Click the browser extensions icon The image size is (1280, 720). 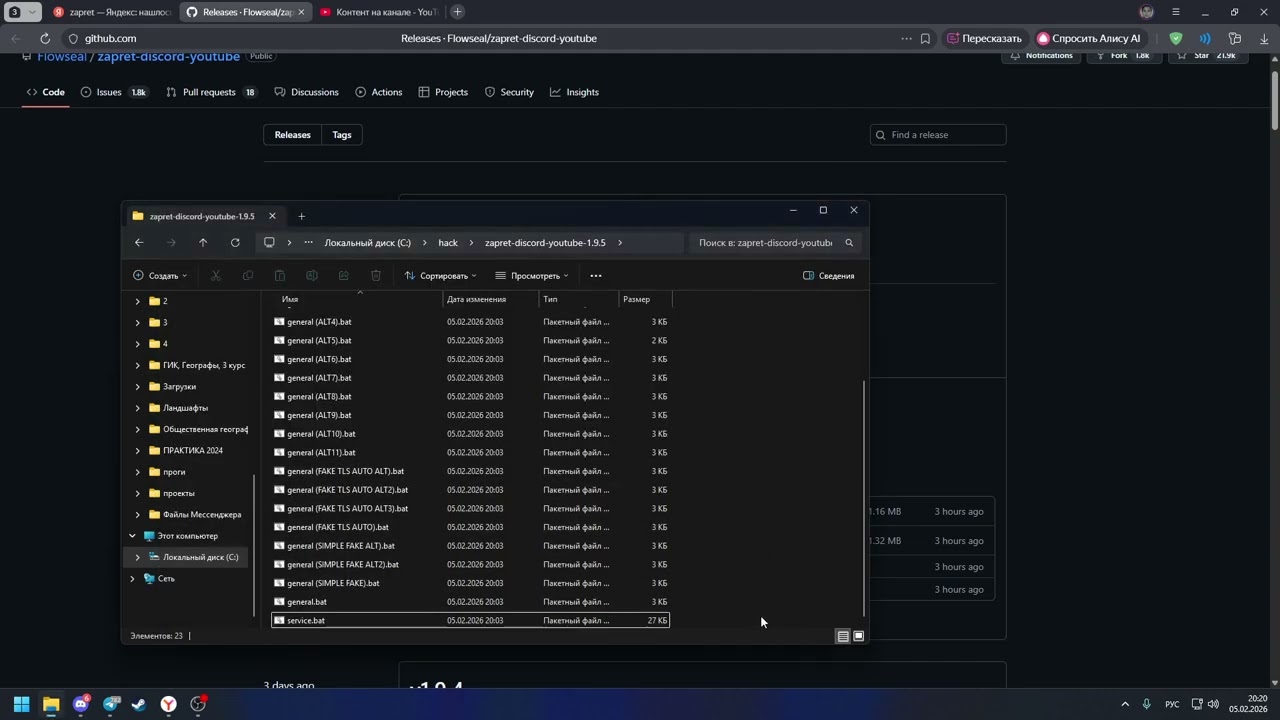1235,39
